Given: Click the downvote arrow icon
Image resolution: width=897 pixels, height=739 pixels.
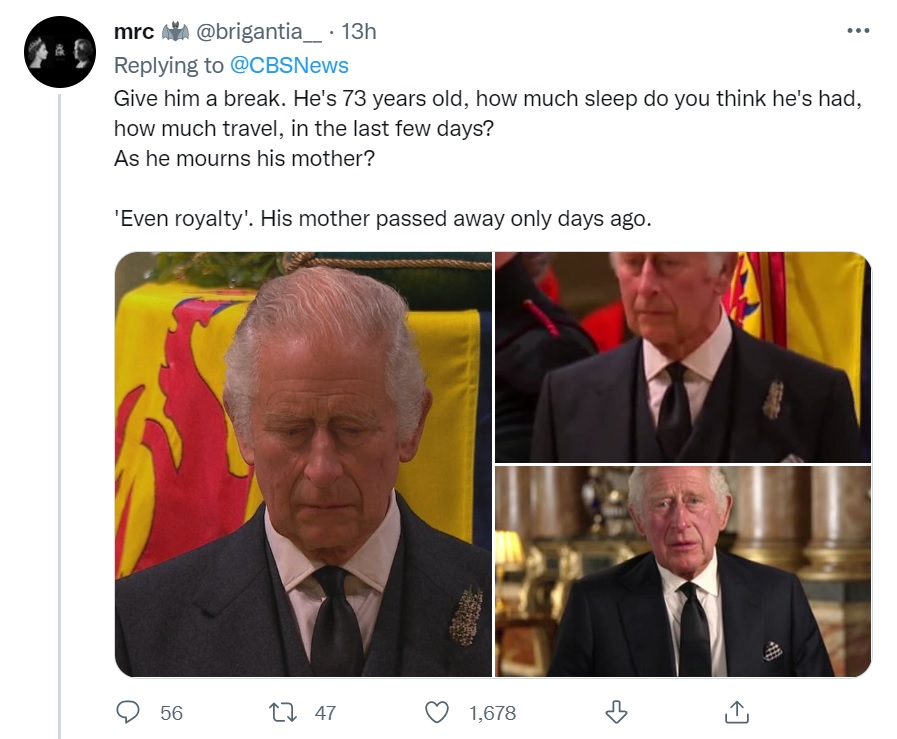Looking at the screenshot, I should click(616, 713).
